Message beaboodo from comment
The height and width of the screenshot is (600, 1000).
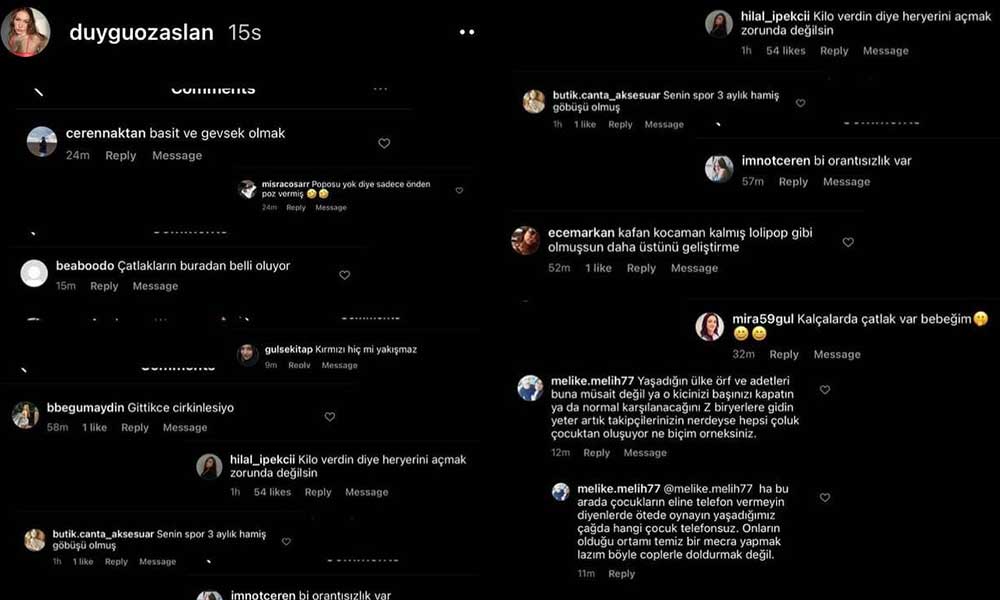[156, 286]
